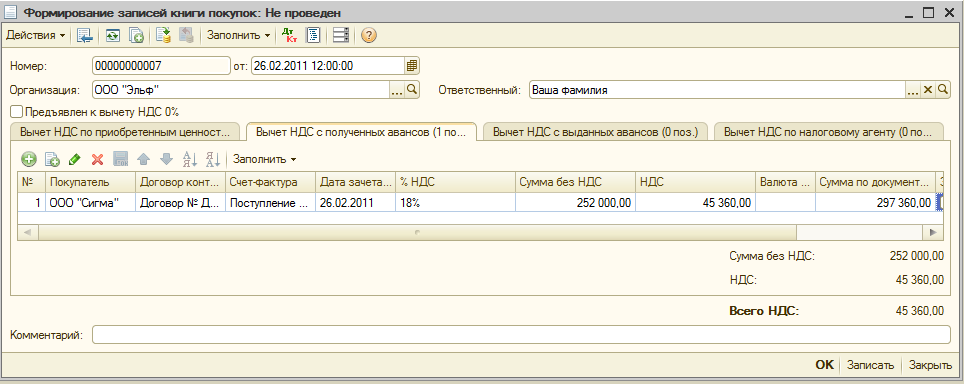Sort rows descending with Я-А icon

[x=213, y=160]
